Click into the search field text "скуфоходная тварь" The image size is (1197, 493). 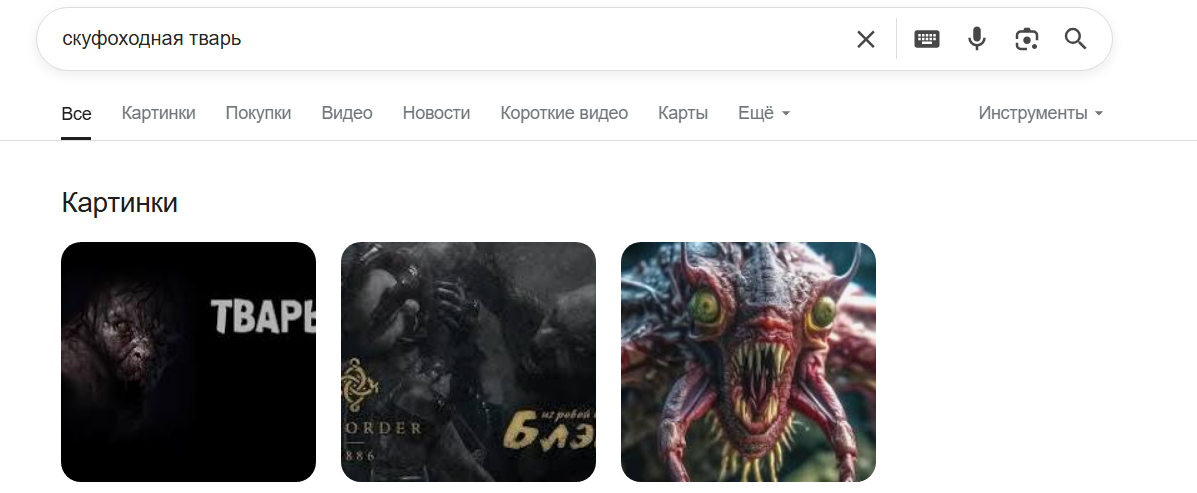pos(151,38)
